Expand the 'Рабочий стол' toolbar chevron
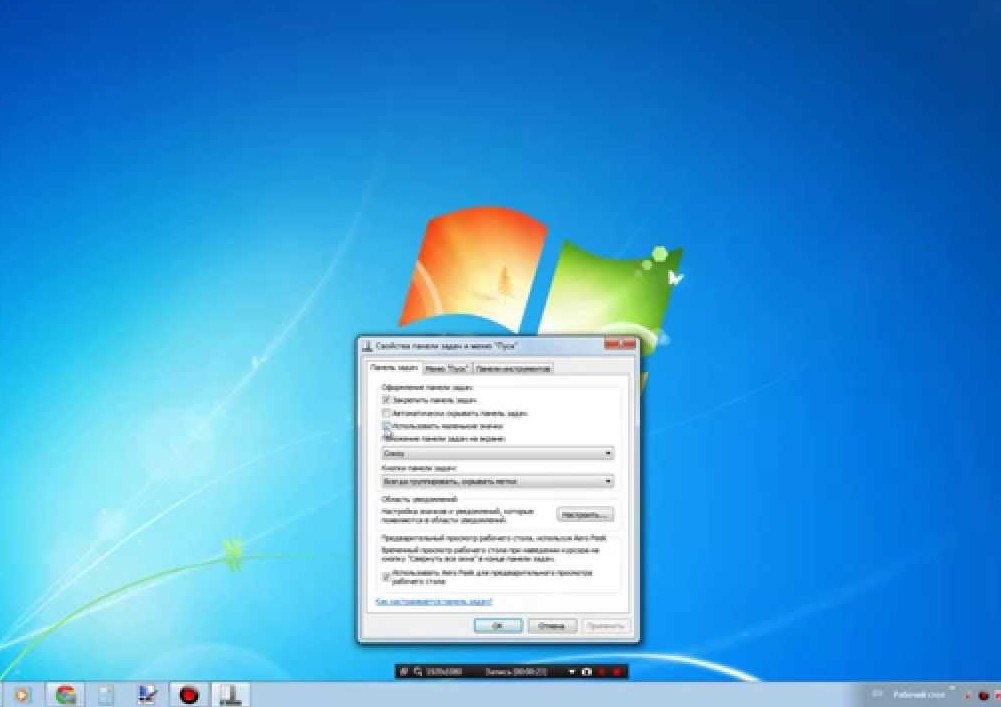This screenshot has width=1001, height=707. 952,688
